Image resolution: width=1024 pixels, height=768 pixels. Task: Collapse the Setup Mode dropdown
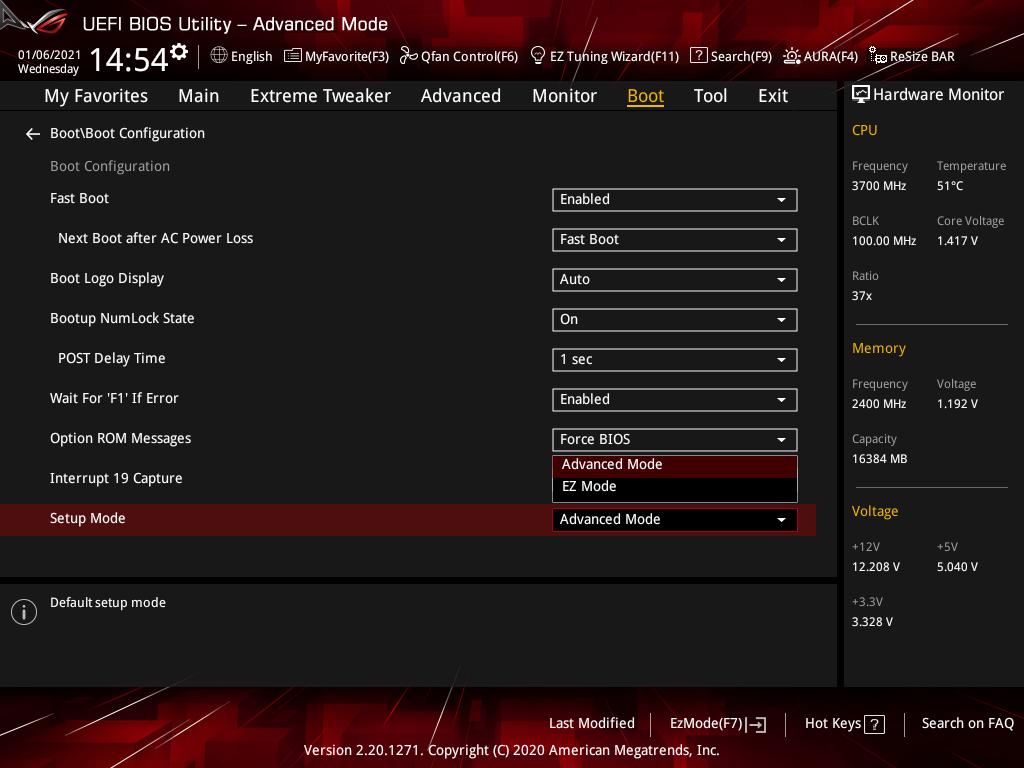675,520
